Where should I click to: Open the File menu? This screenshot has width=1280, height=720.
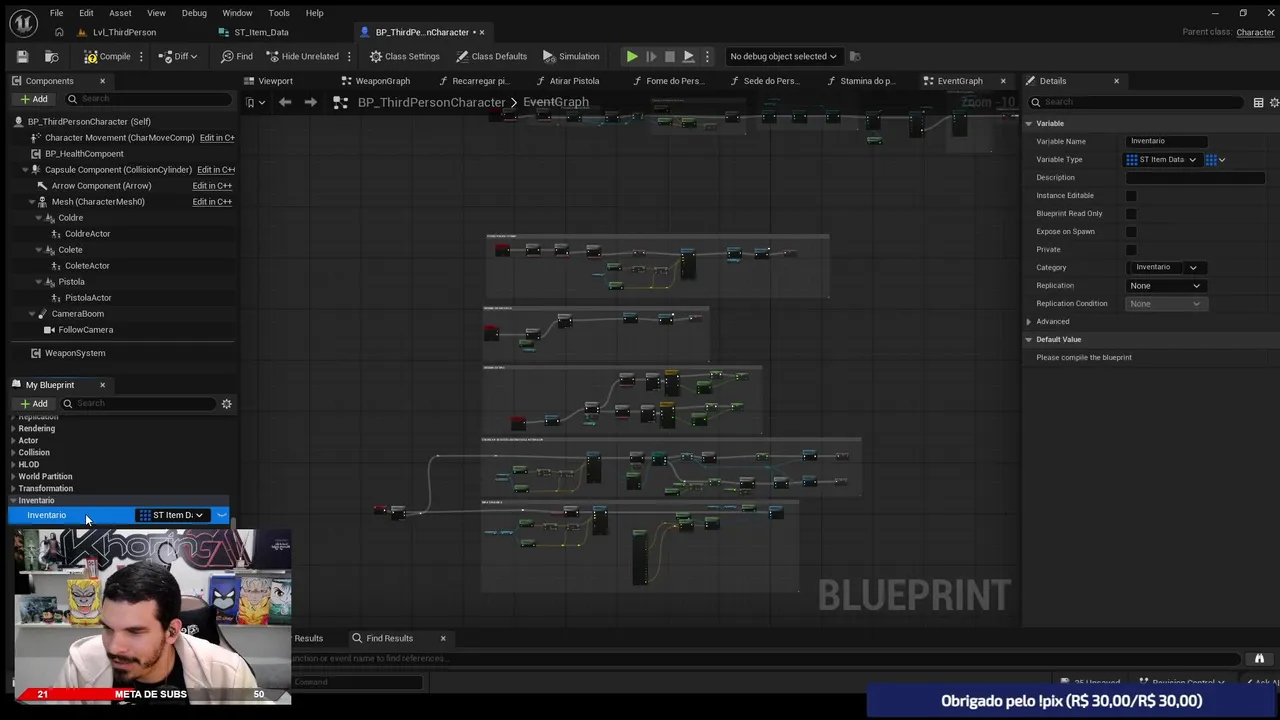coord(57,13)
